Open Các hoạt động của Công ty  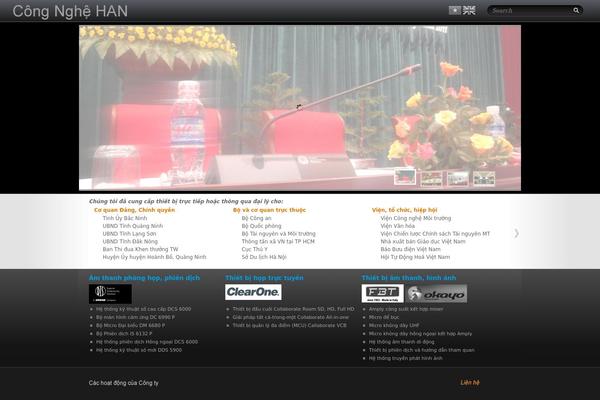tap(123, 383)
